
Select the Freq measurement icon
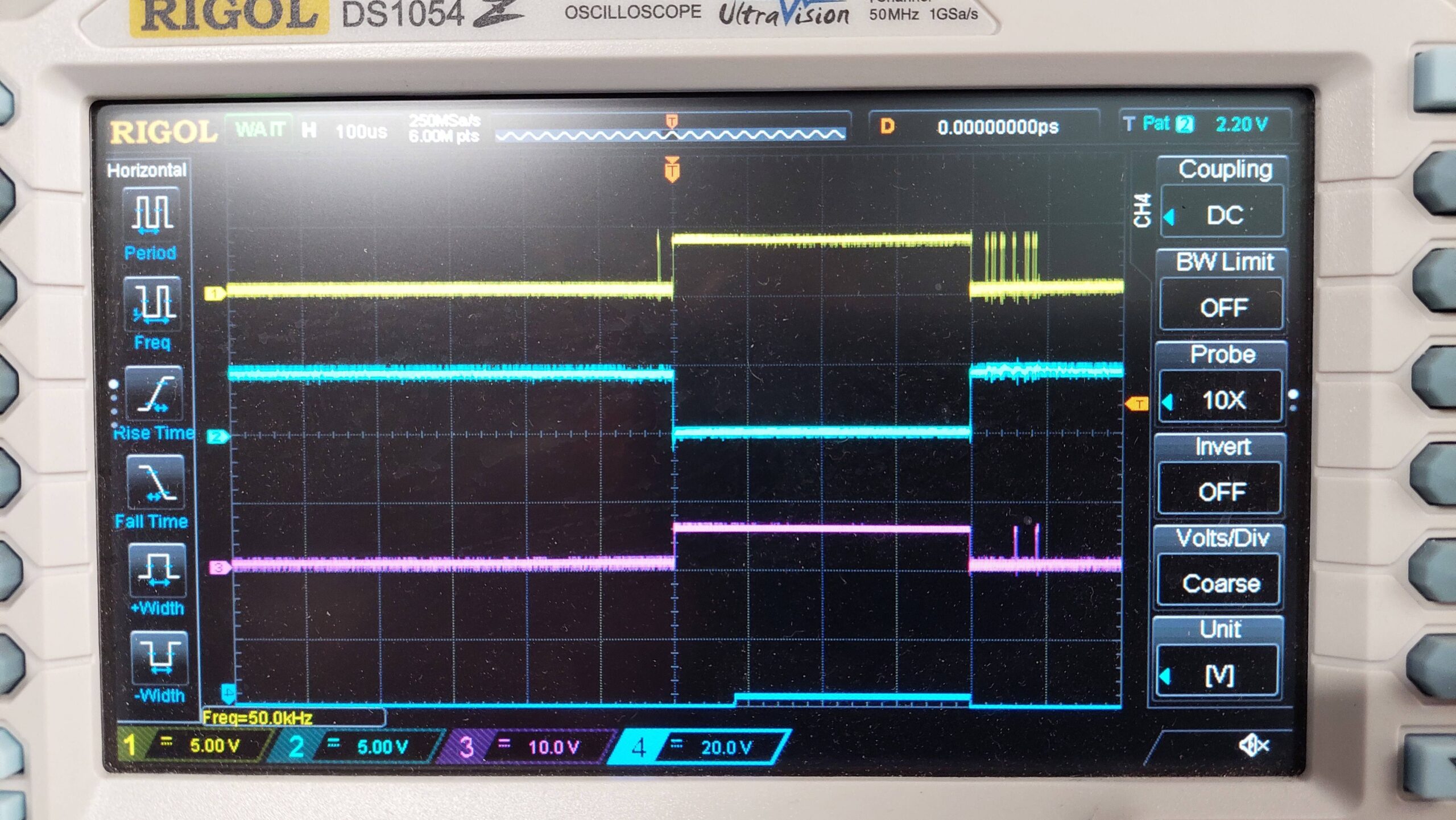click(x=152, y=304)
